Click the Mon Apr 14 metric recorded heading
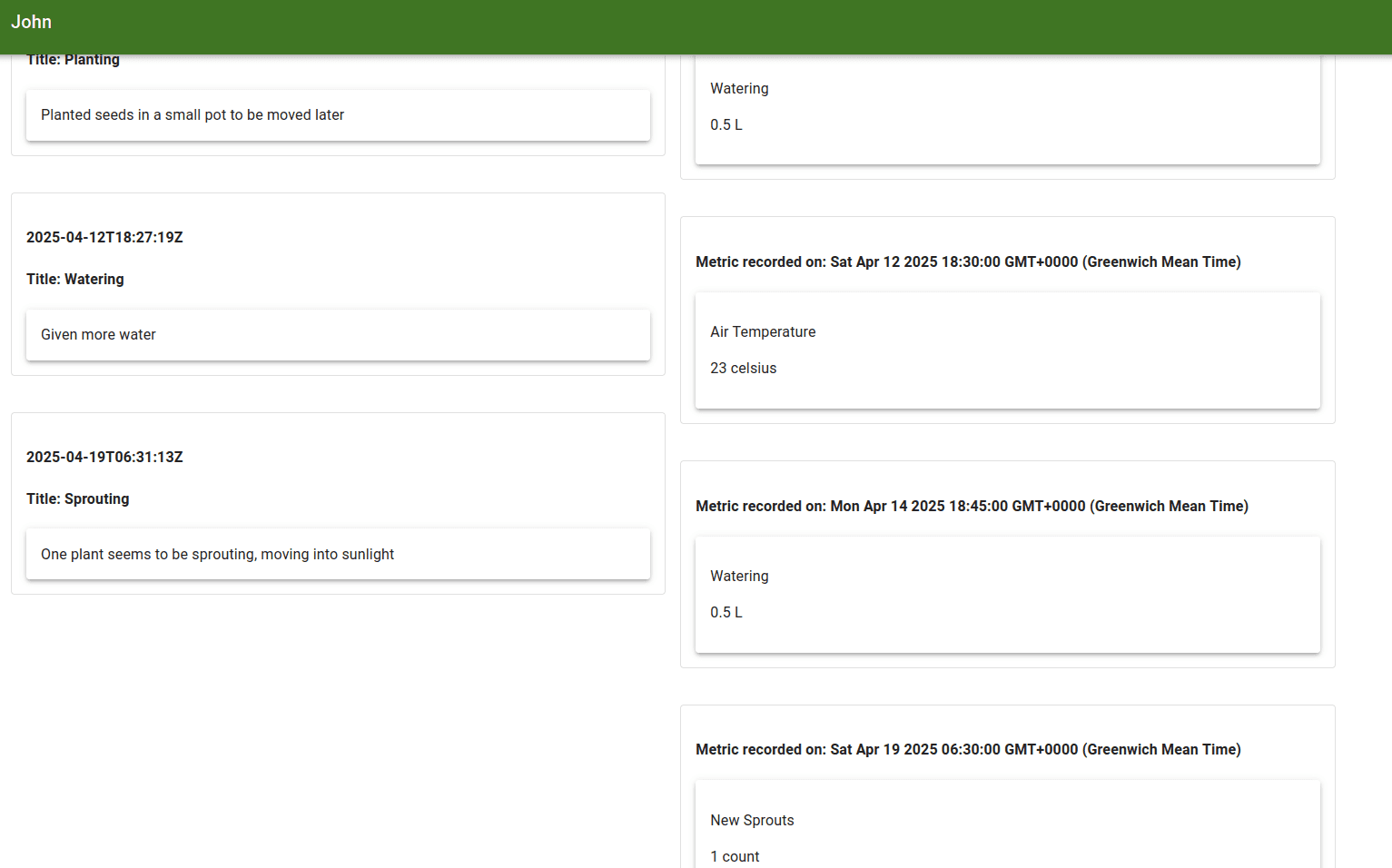The image size is (1392, 868). [x=972, y=506]
